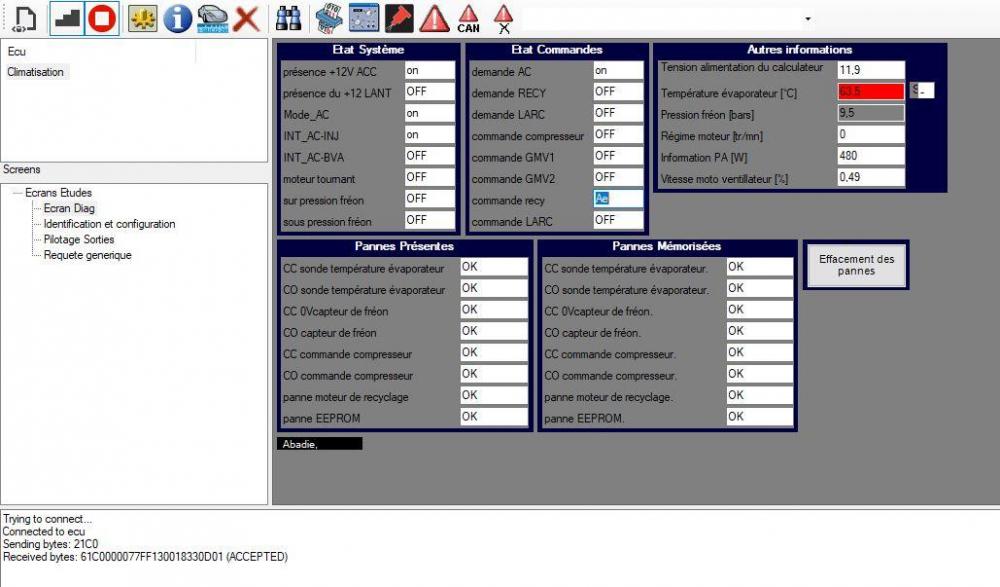
Task: Click the blue control panel icon
Action: [x=364, y=19]
